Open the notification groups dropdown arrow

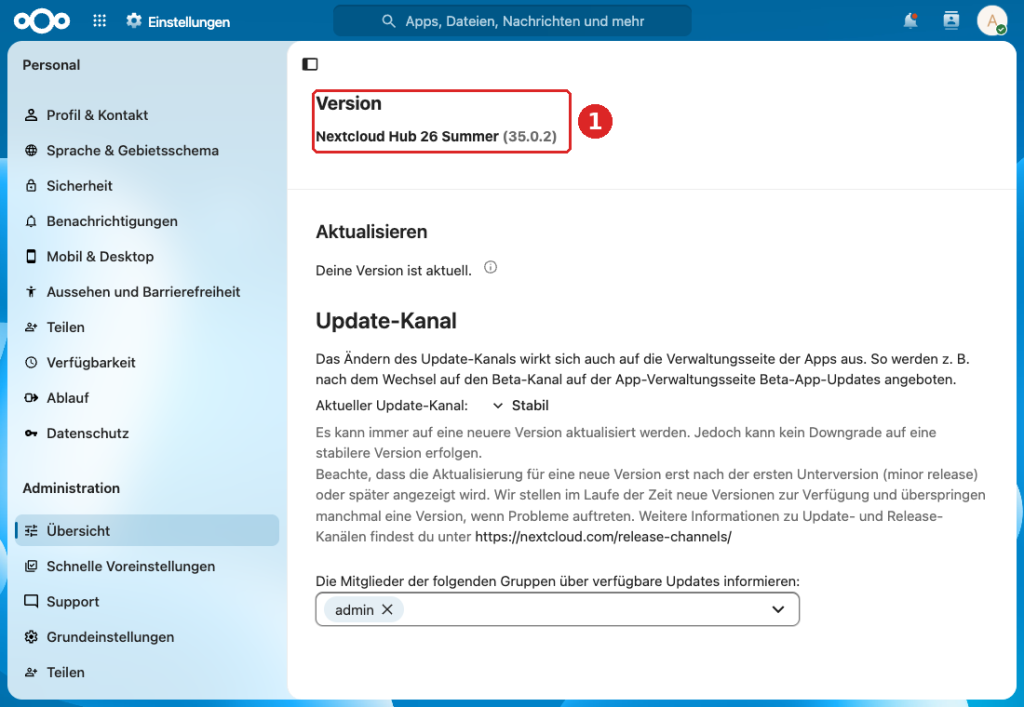778,609
